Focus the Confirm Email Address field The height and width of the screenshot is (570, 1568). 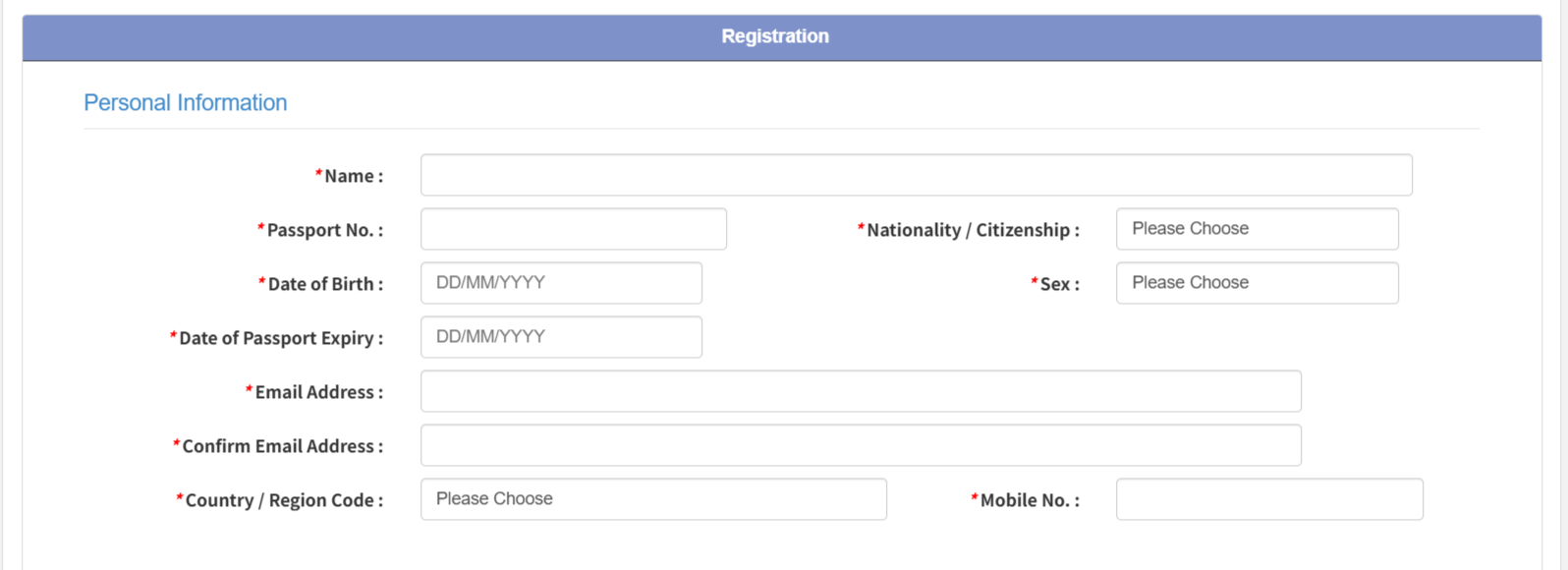[861, 445]
